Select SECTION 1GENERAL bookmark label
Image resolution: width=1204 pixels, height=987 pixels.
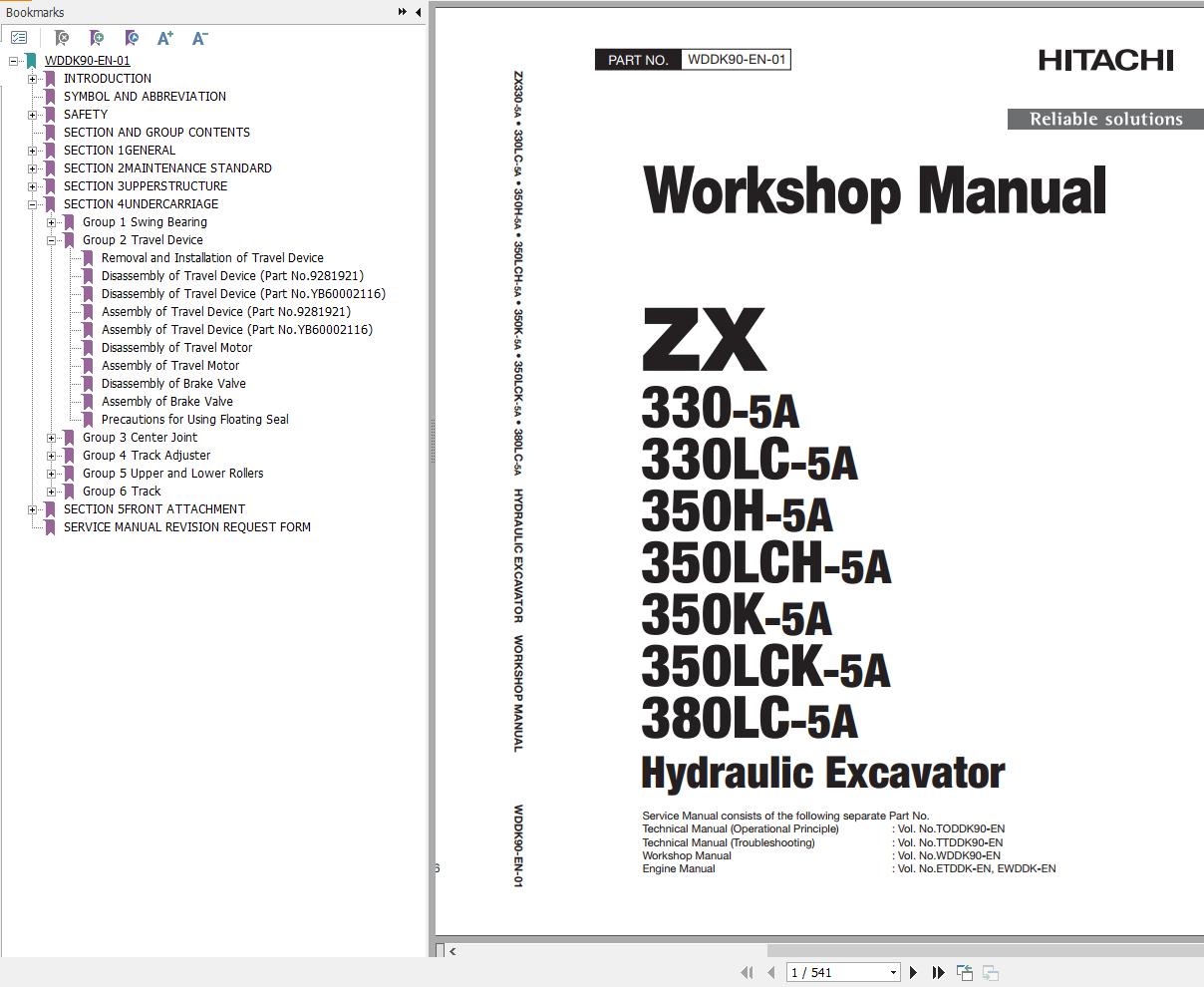click(x=120, y=151)
